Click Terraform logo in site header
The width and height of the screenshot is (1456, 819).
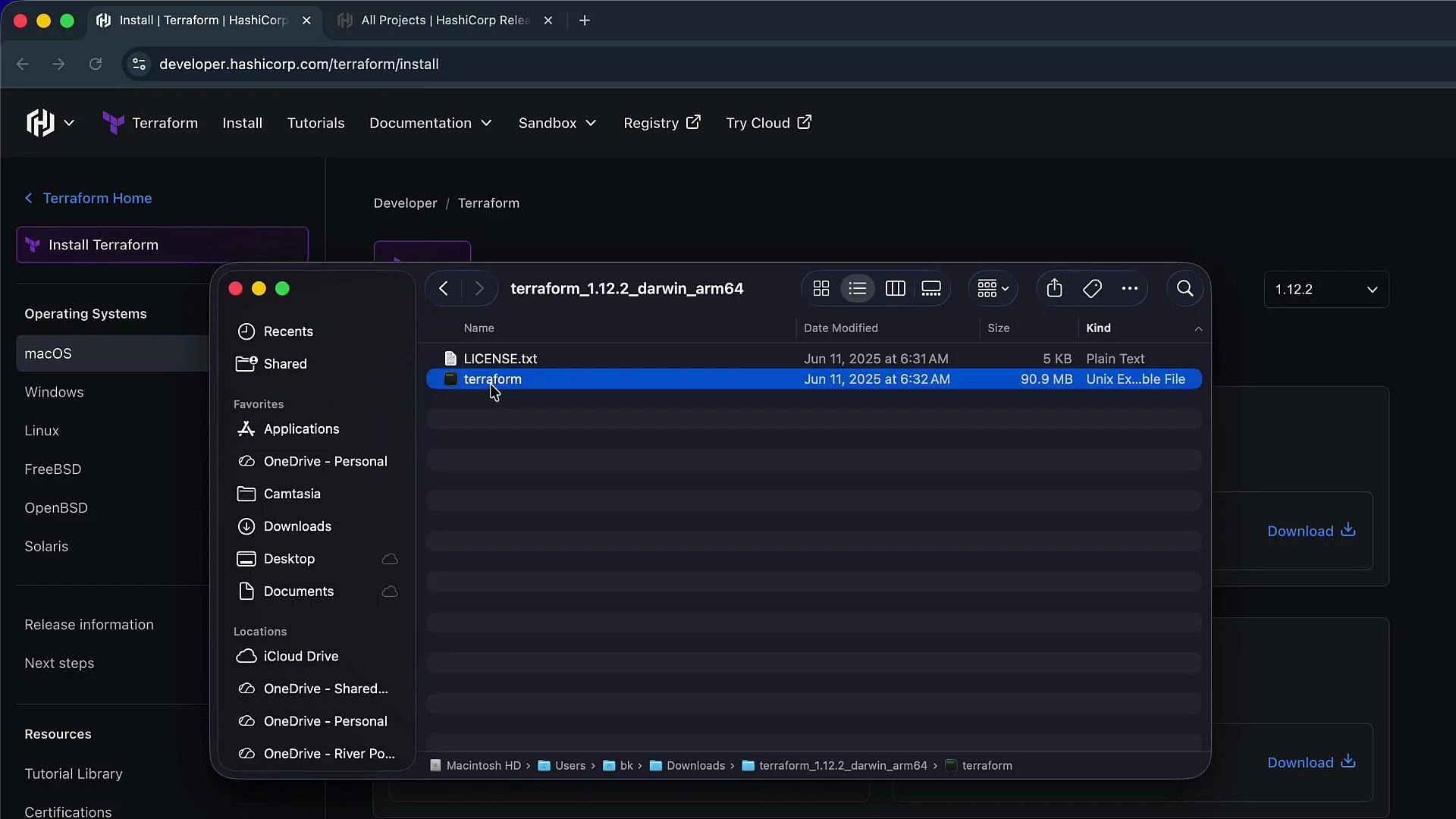coord(150,123)
